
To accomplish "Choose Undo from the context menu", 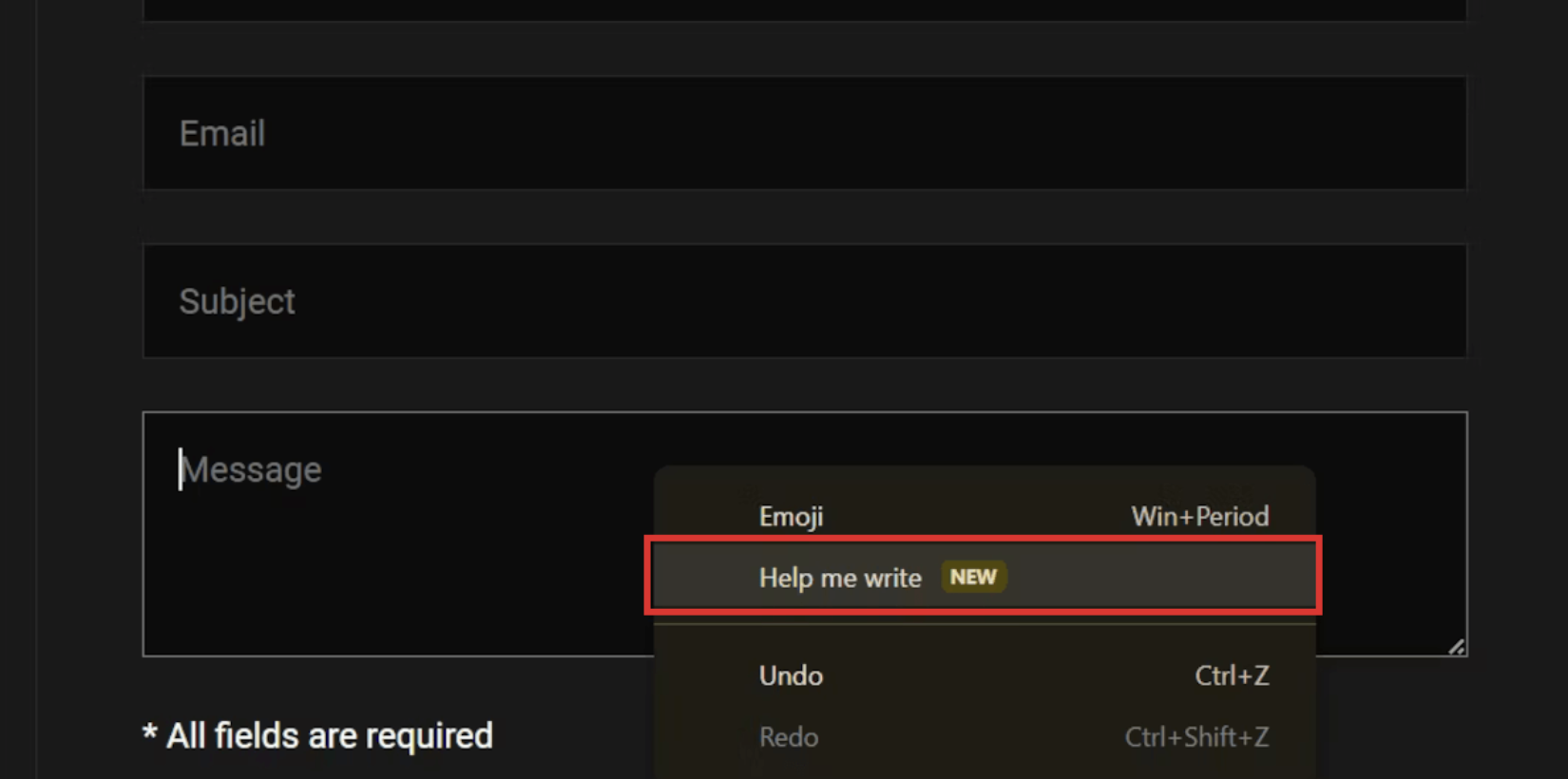I will click(985, 675).
